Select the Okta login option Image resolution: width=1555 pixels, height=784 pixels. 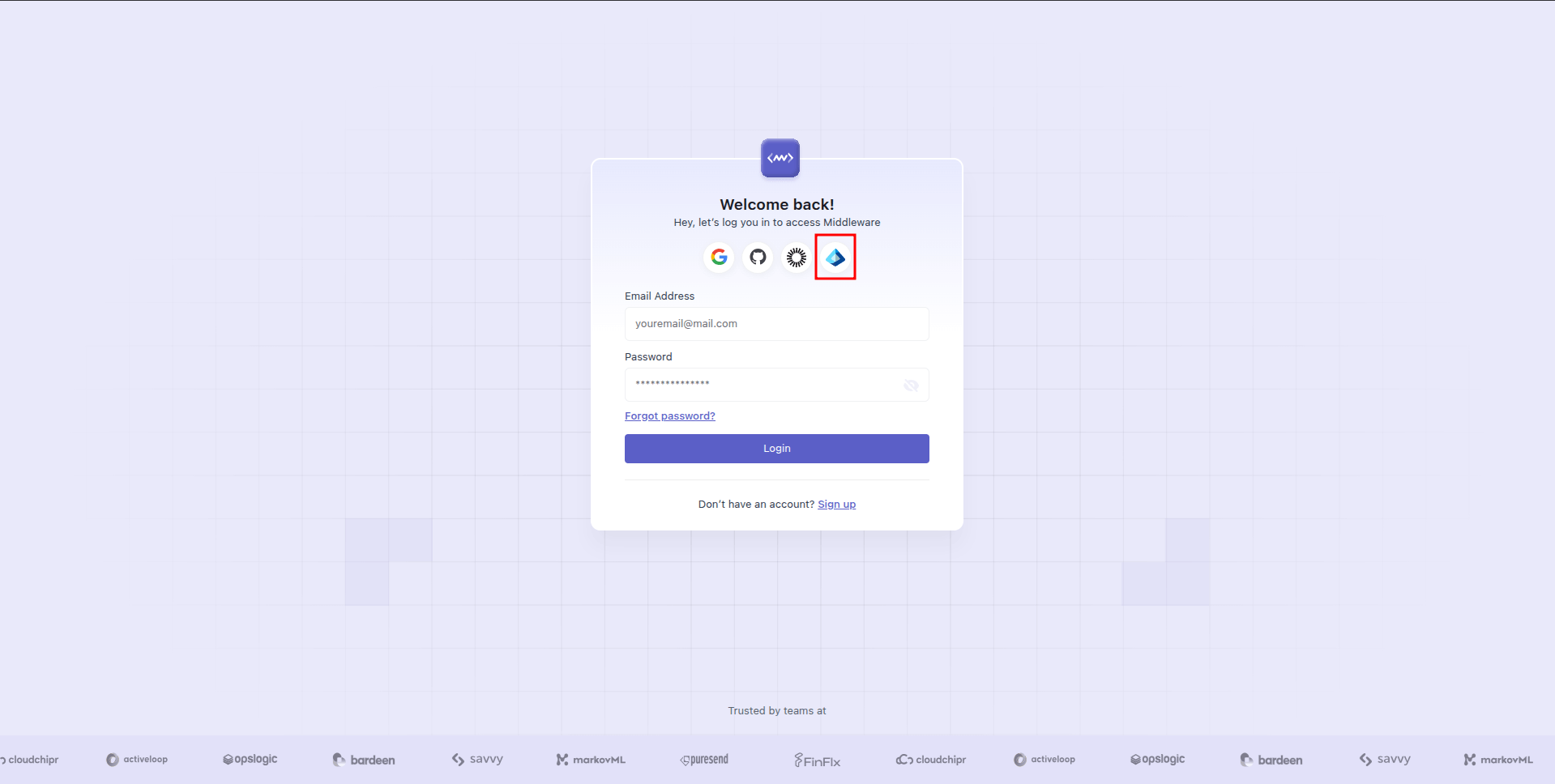pyautogui.click(x=796, y=257)
